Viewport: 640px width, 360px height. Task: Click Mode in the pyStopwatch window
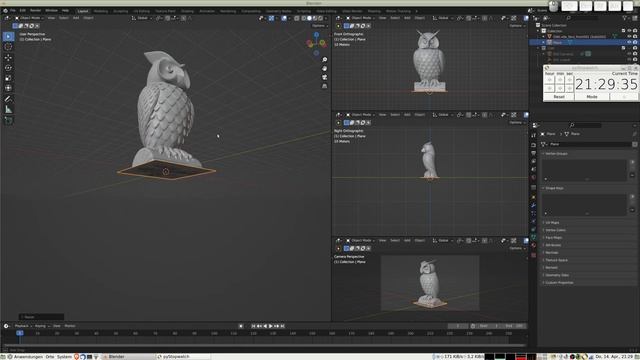(x=592, y=97)
